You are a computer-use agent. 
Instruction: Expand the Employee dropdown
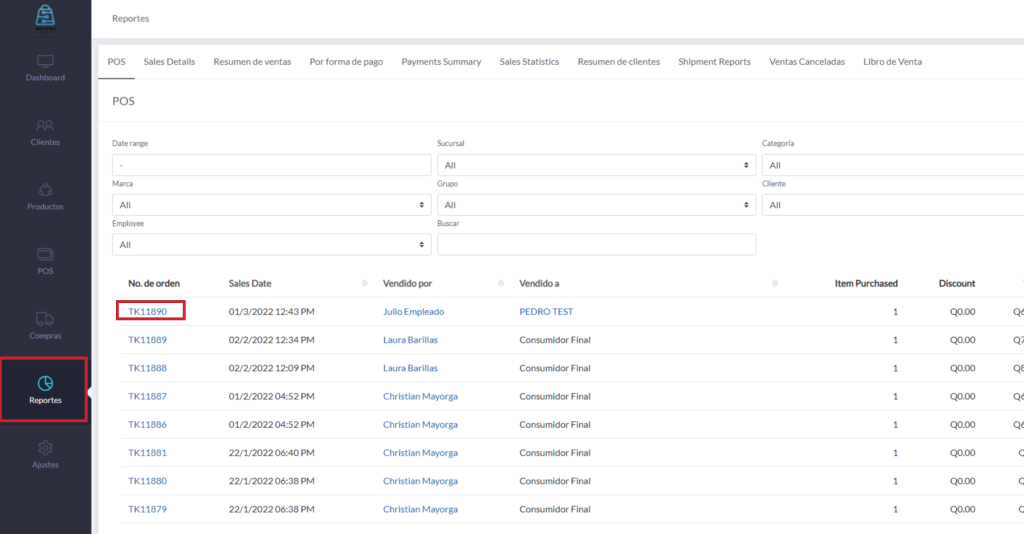coord(271,245)
